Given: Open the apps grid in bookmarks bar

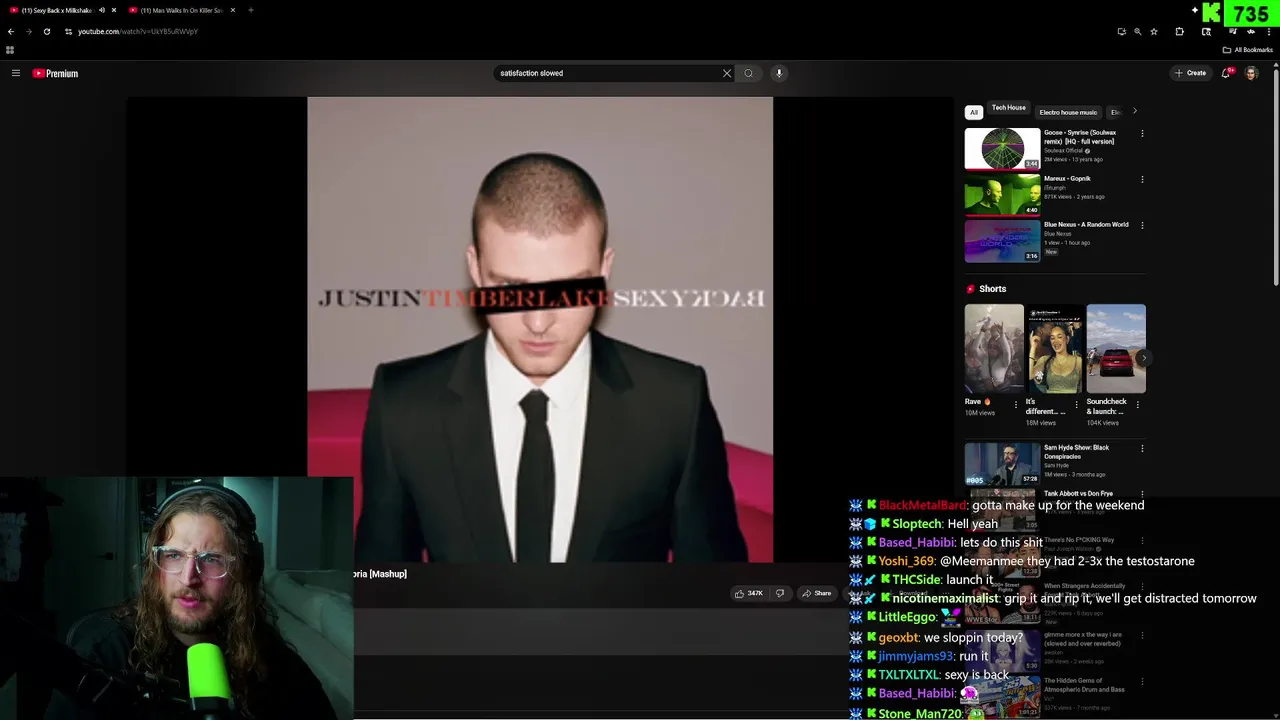Looking at the screenshot, I should pos(10,50).
